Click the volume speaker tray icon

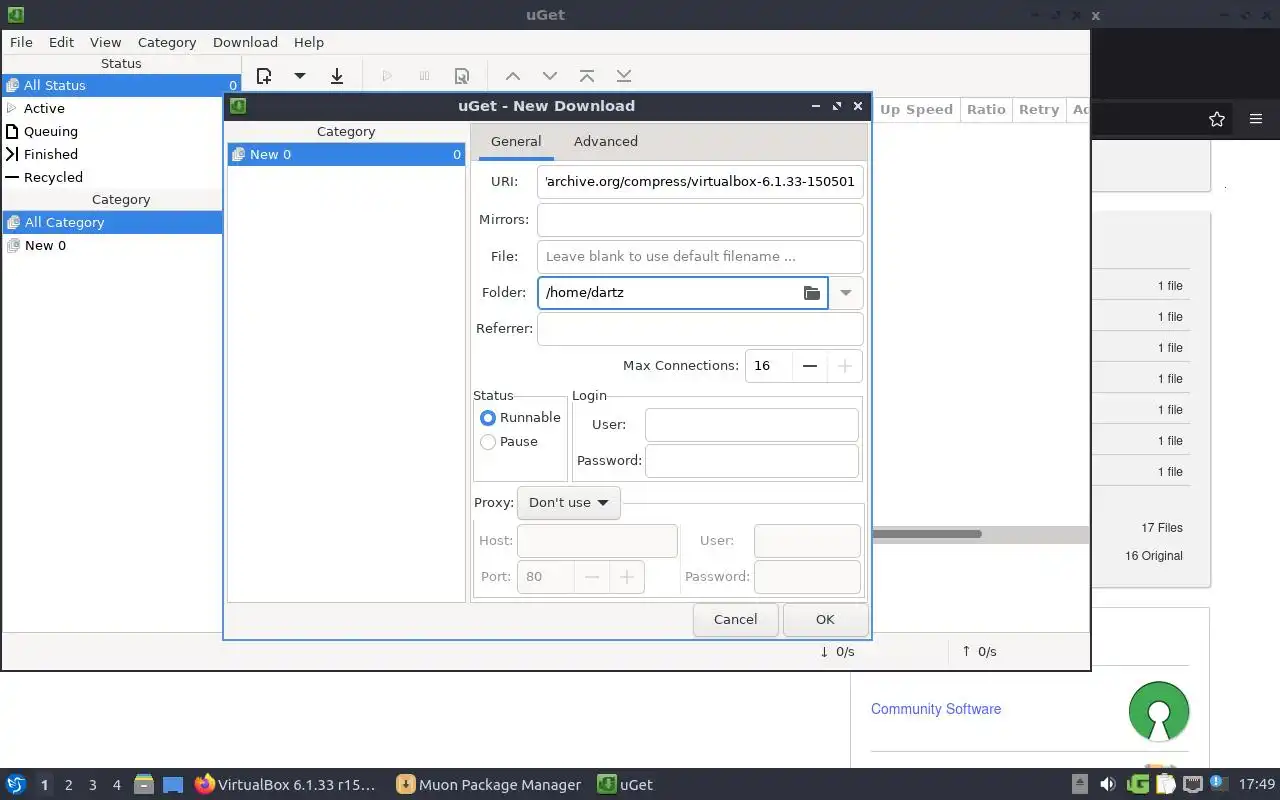[x=1108, y=784]
